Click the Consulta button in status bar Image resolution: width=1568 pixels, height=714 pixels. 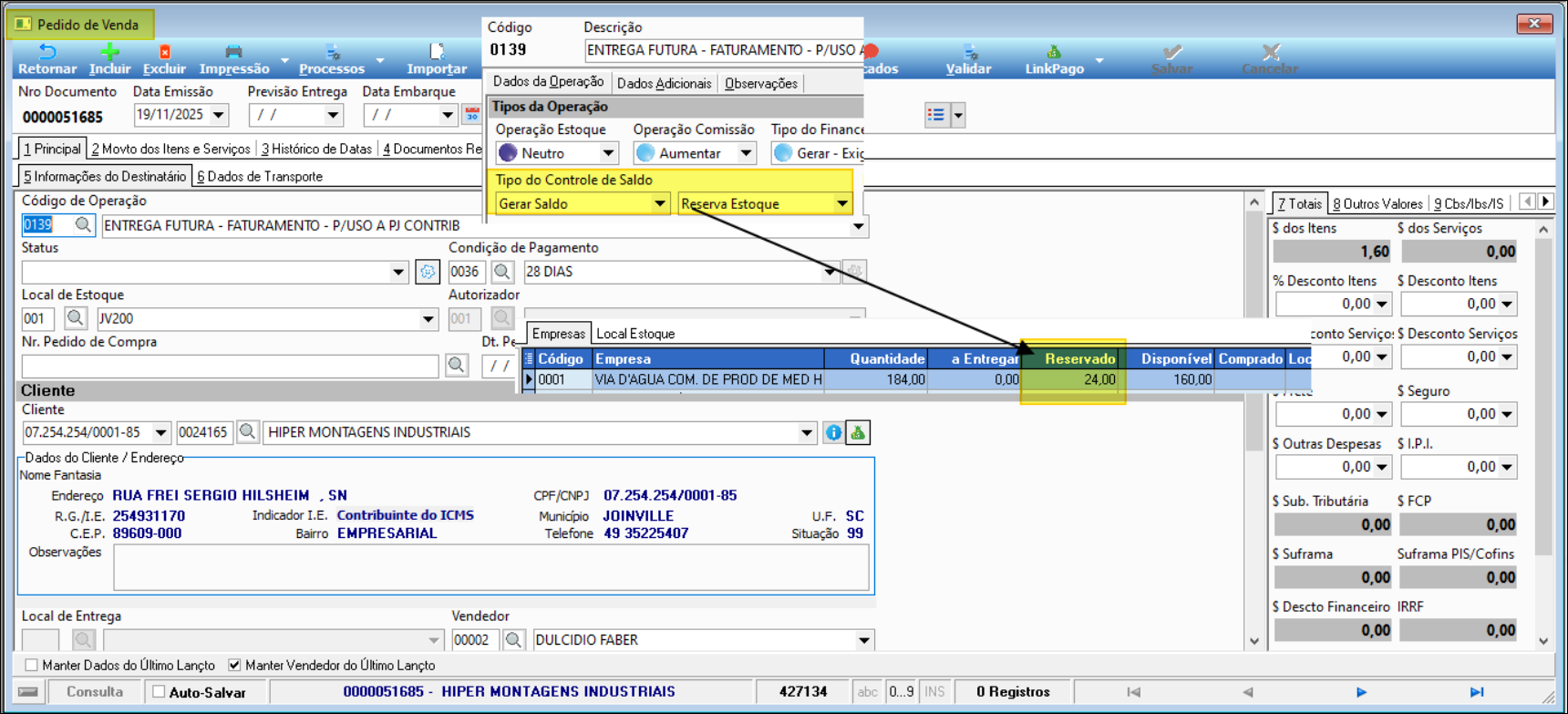pos(94,692)
